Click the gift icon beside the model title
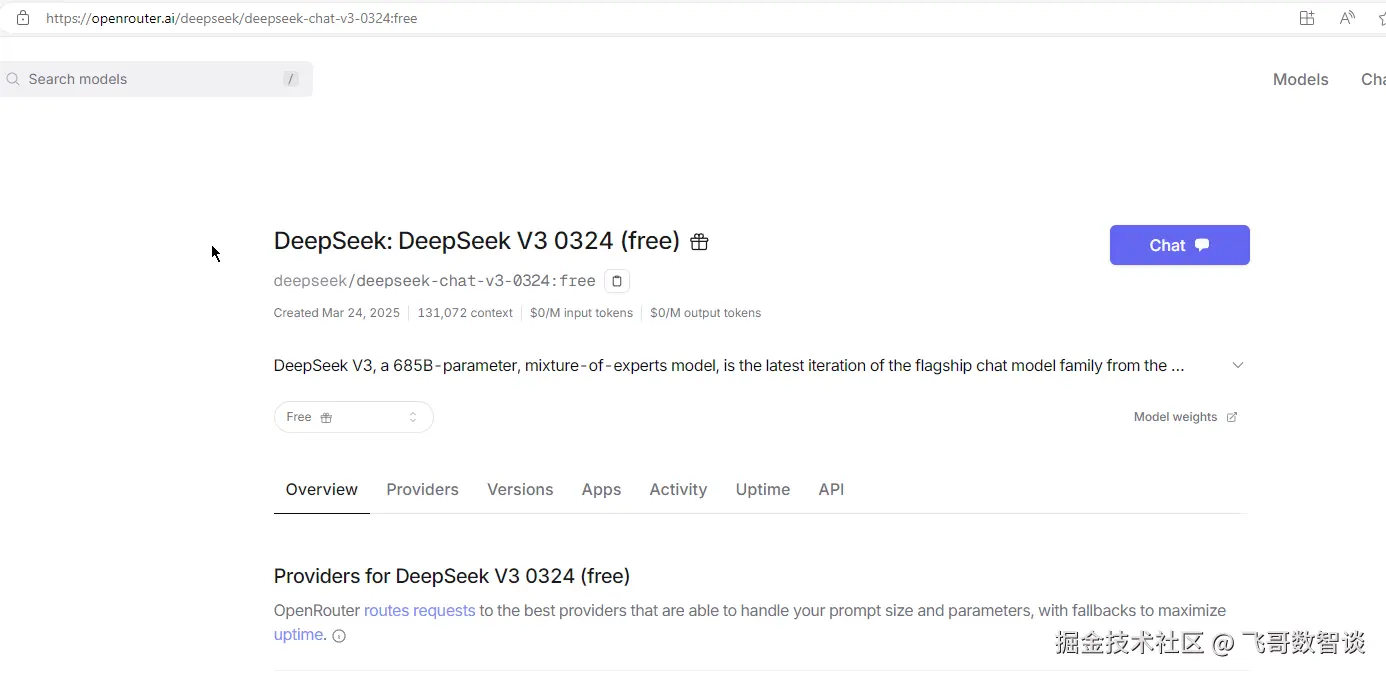 coord(699,242)
